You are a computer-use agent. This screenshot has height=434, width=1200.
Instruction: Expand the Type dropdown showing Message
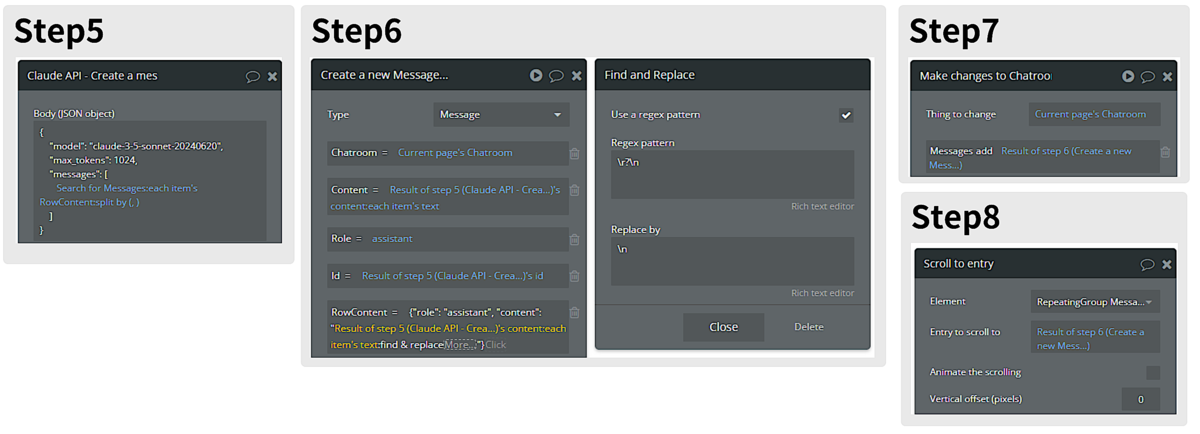click(501, 115)
